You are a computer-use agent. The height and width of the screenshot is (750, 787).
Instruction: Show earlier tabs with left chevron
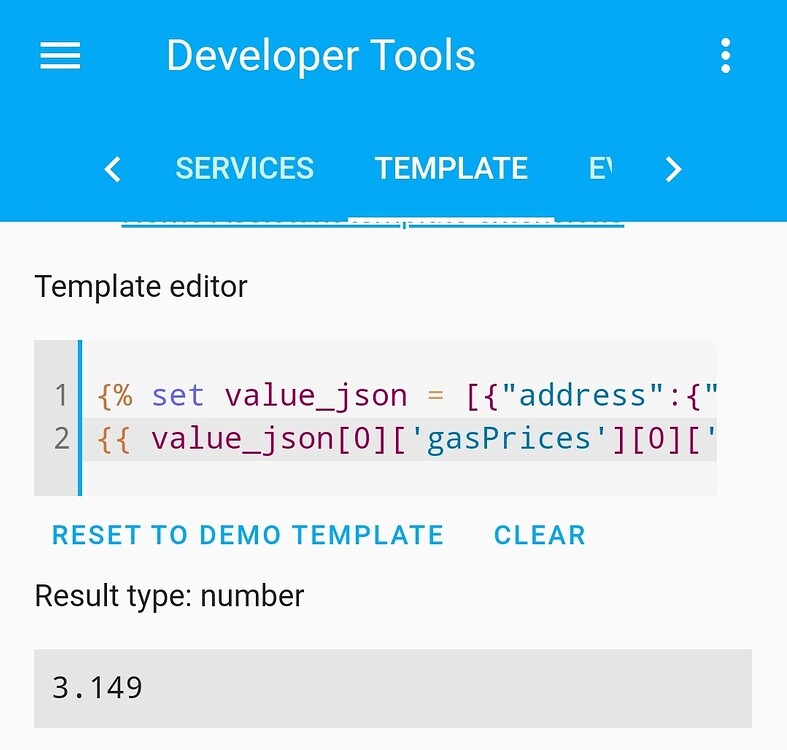point(112,169)
